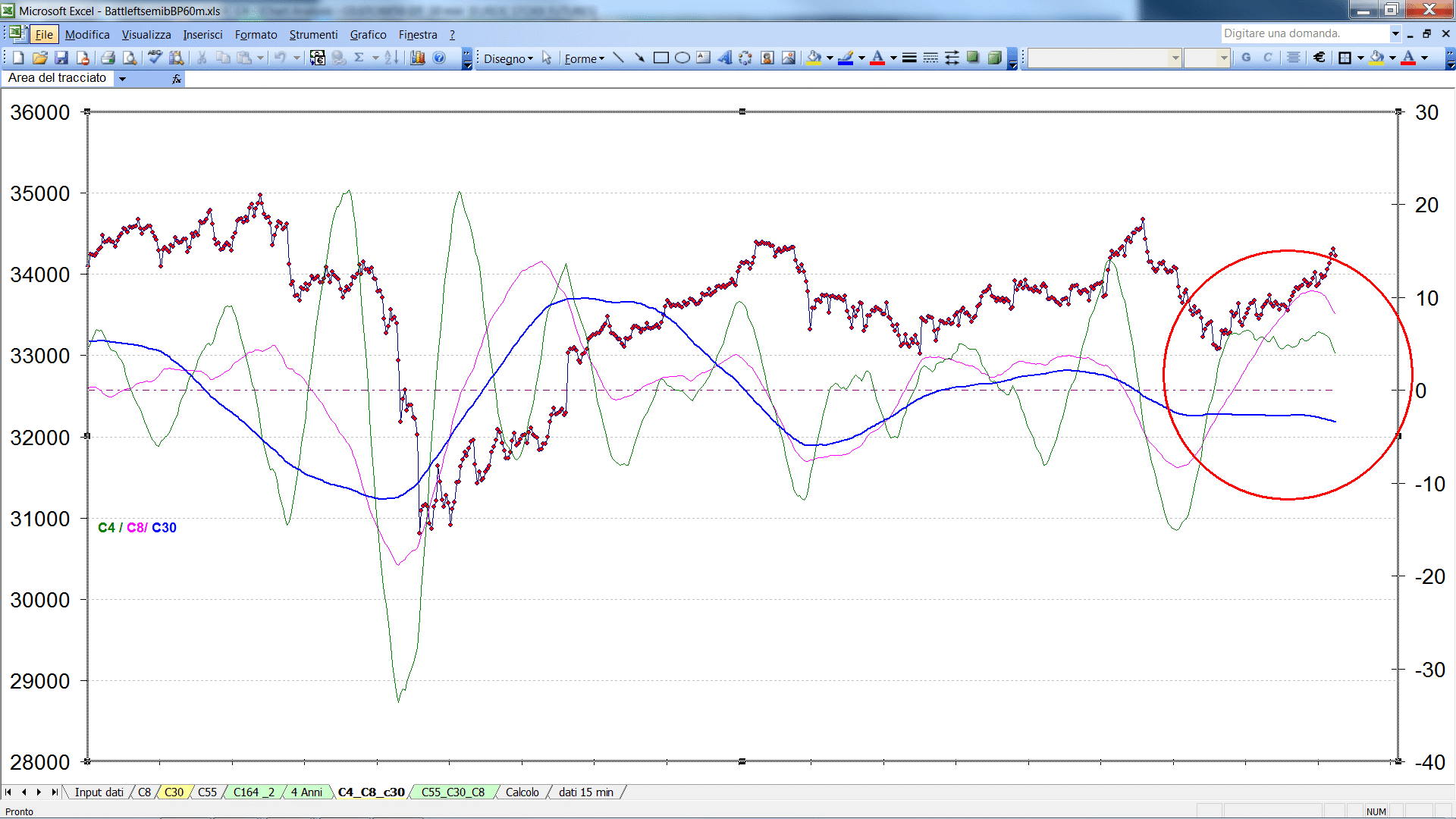Open the Disegno drawing menu
1456x819 pixels.
[508, 58]
